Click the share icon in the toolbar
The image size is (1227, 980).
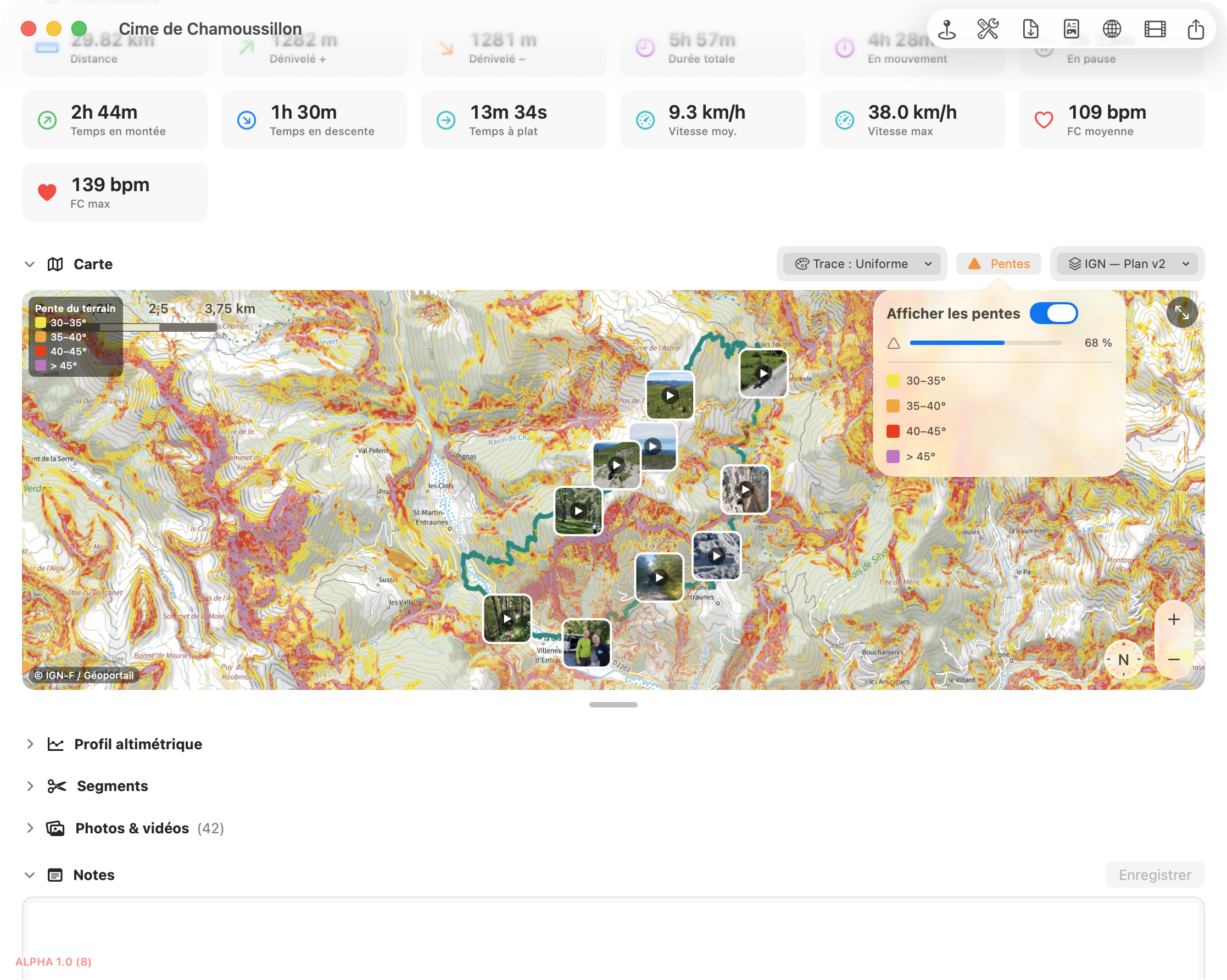(x=1196, y=29)
